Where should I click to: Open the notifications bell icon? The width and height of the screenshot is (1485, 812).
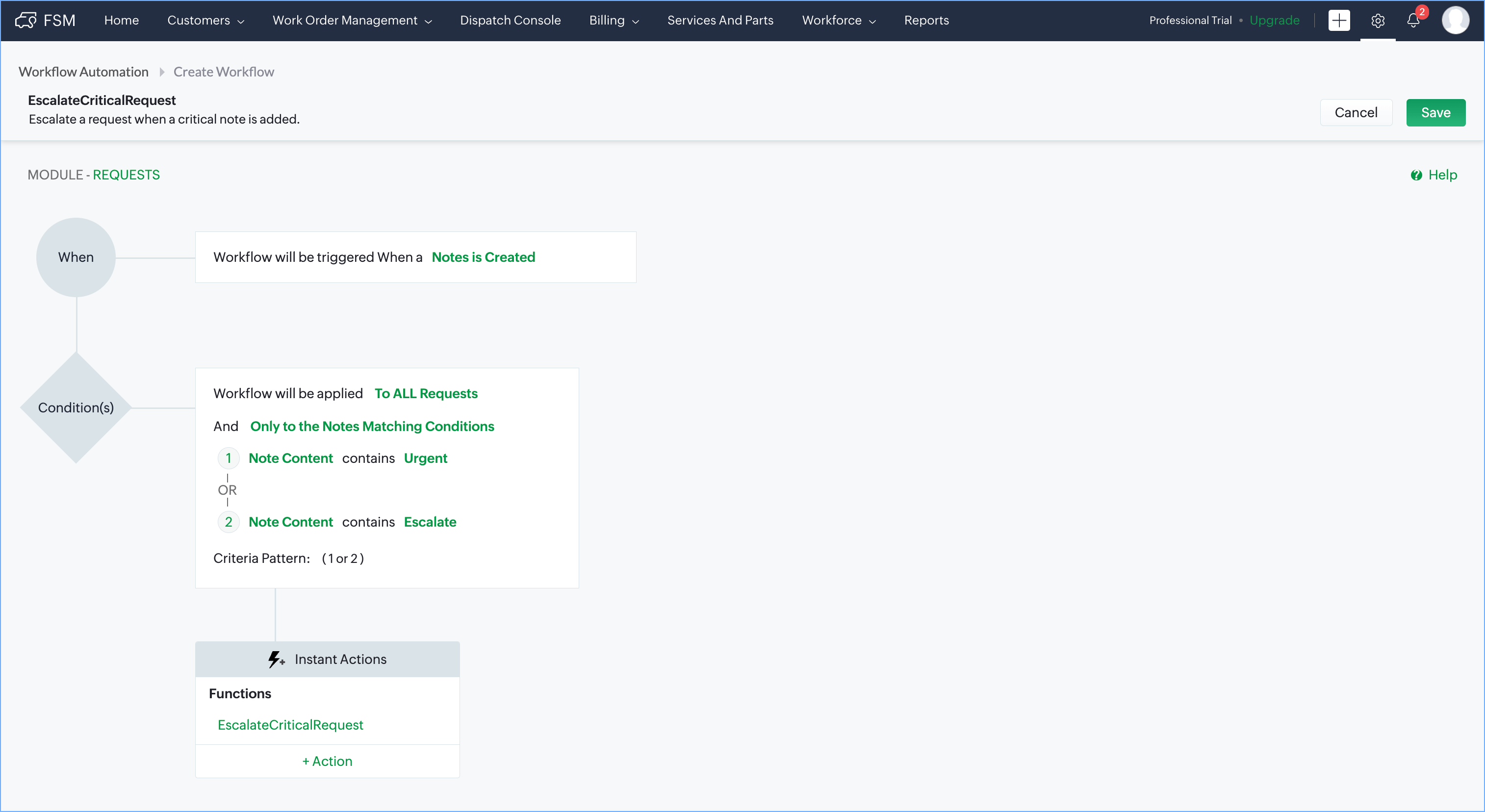click(x=1413, y=21)
